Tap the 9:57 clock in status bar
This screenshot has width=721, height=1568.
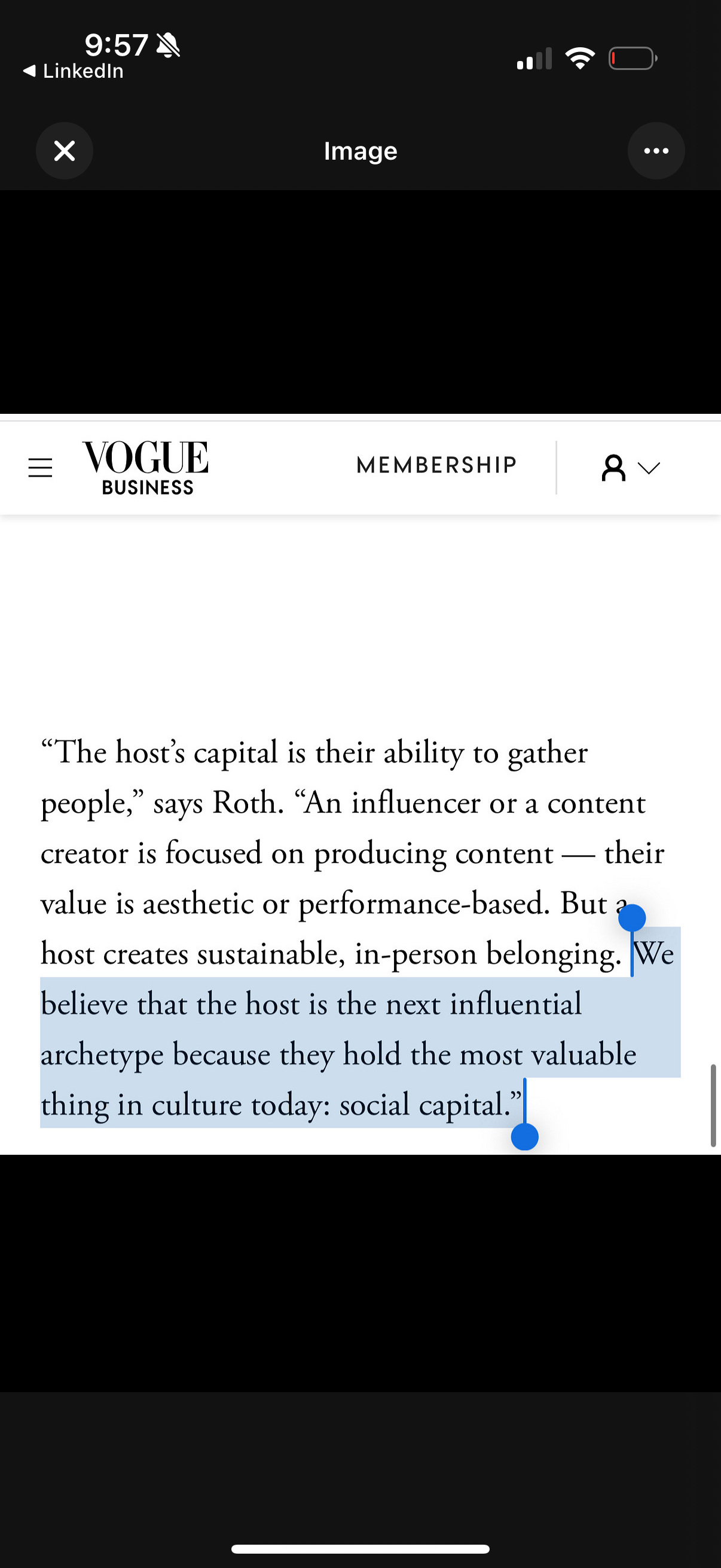point(116,45)
